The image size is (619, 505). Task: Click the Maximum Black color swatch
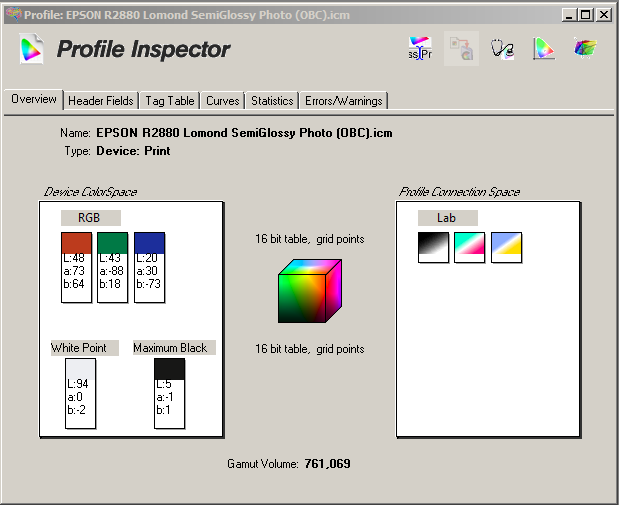[x=169, y=369]
